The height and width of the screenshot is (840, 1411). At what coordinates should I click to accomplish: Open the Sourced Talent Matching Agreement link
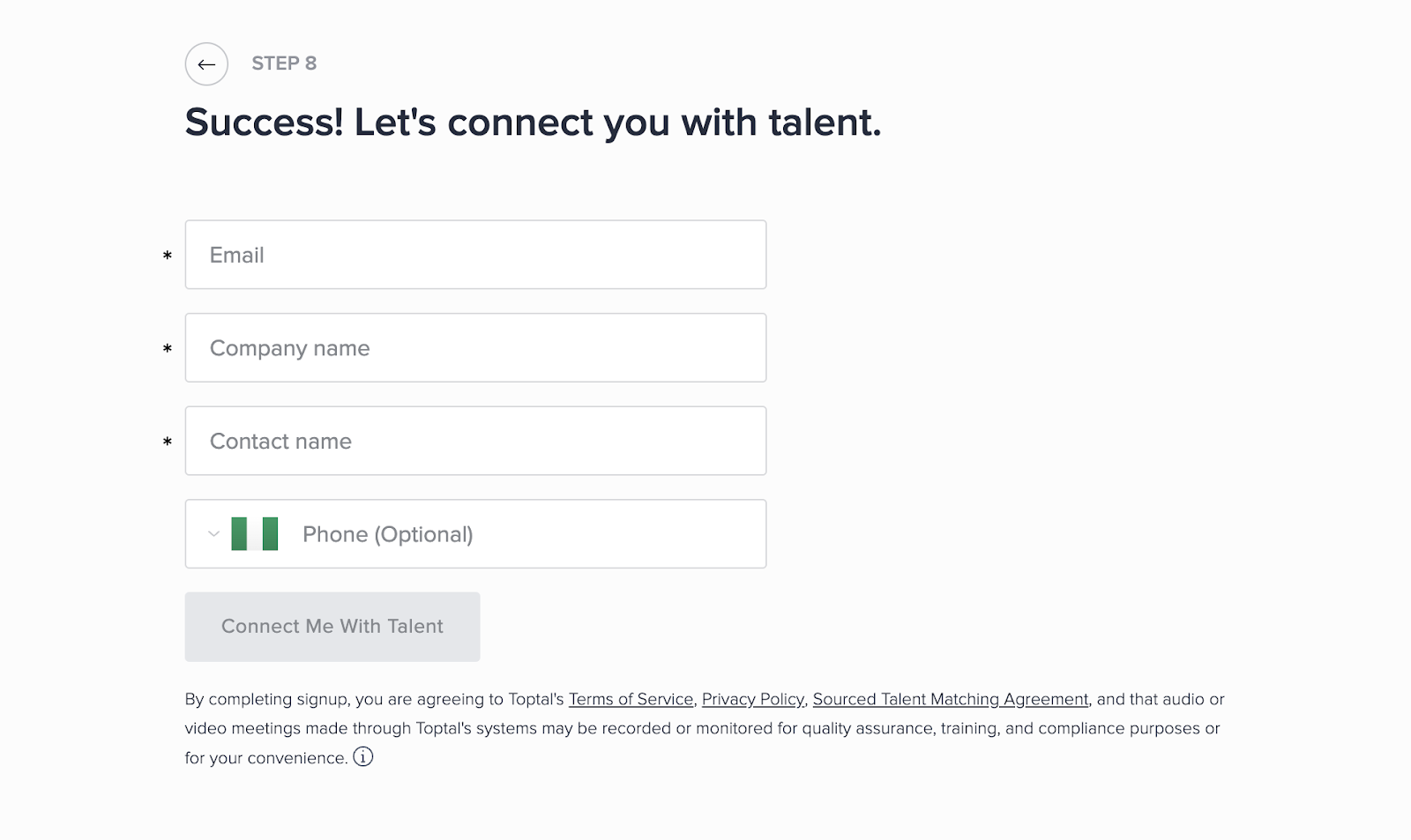pyautogui.click(x=950, y=699)
